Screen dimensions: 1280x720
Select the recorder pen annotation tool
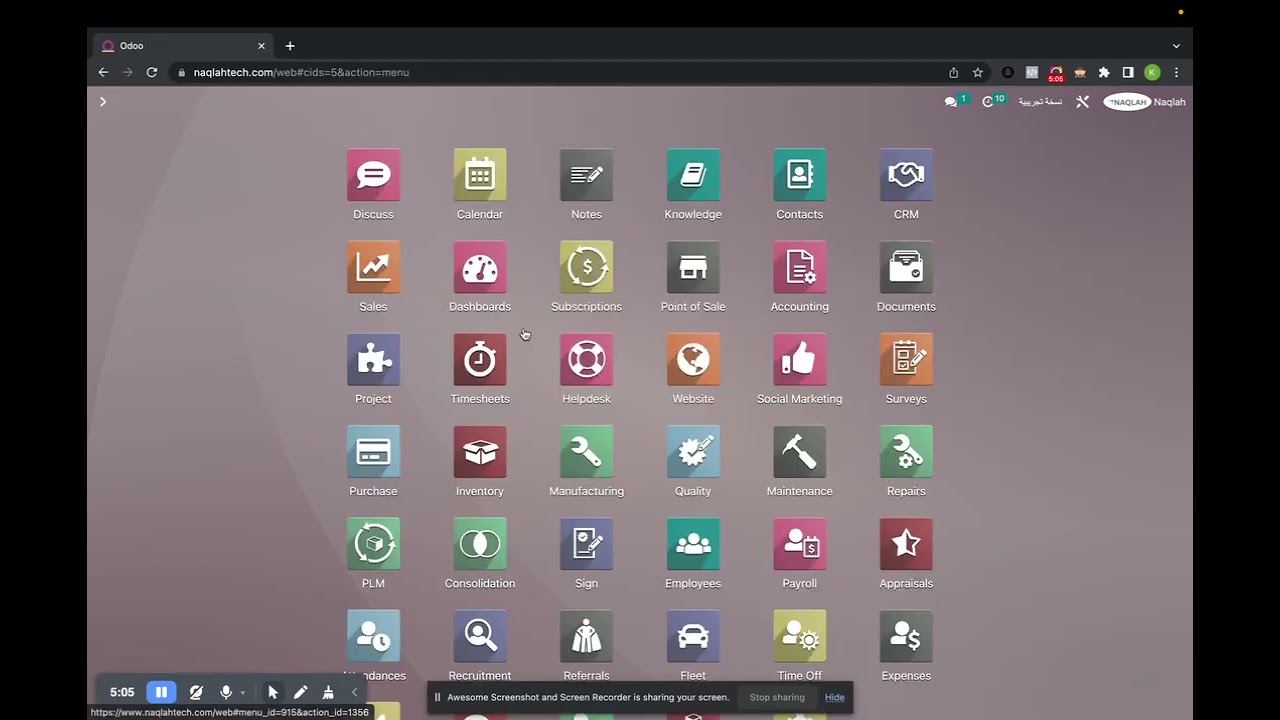(x=300, y=692)
